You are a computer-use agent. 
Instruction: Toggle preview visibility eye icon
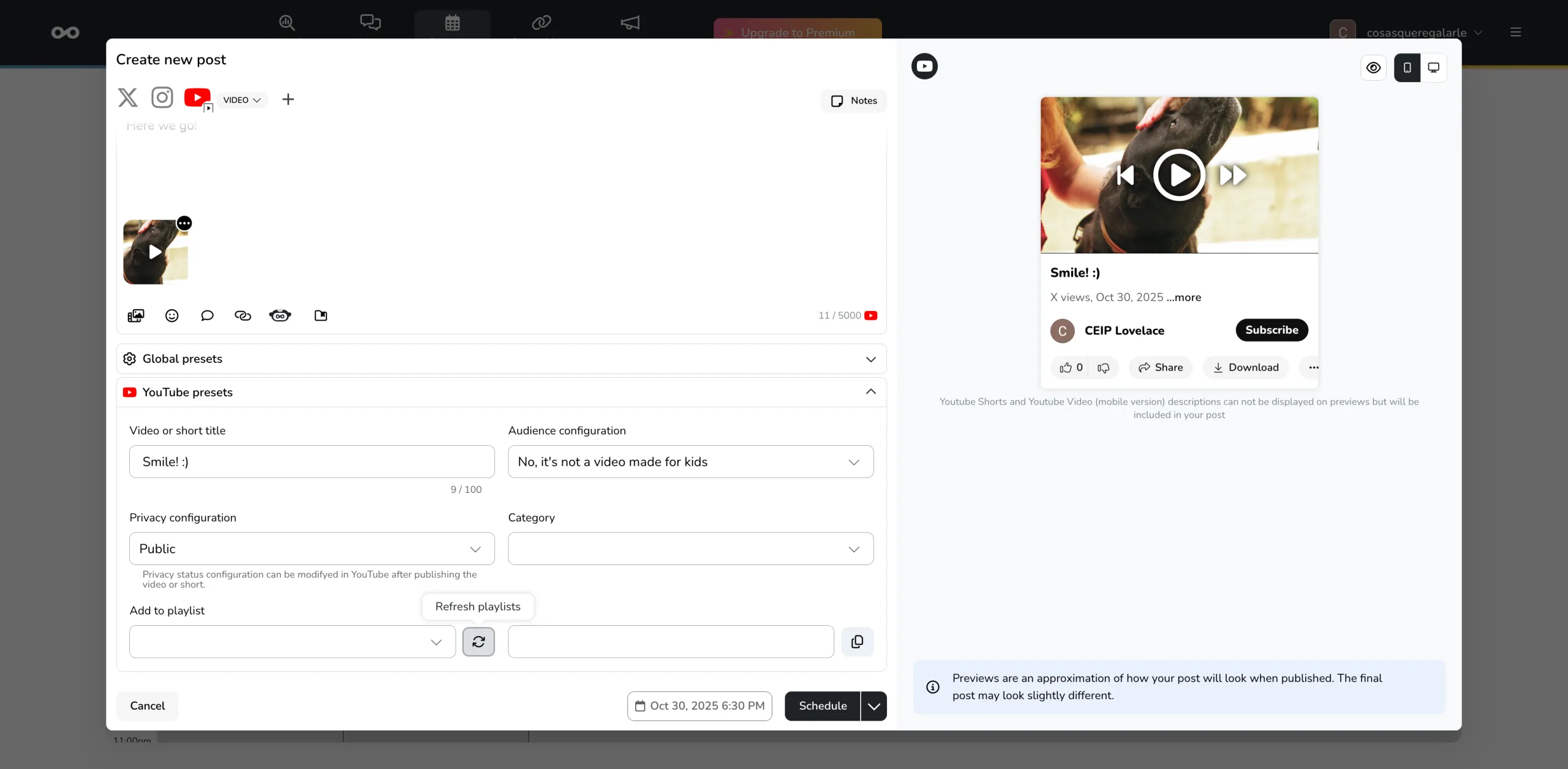pos(1373,68)
